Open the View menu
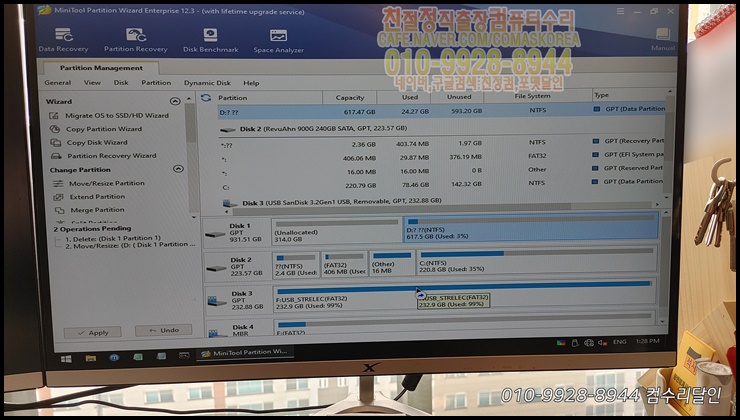 tap(92, 83)
